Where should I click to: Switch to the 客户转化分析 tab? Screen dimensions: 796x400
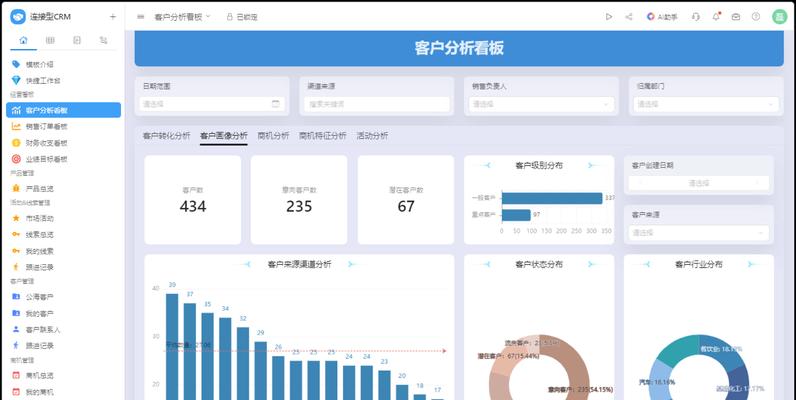point(167,136)
